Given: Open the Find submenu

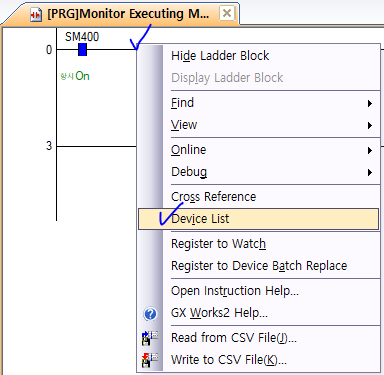Looking at the screenshot, I should pyautogui.click(x=259, y=103).
